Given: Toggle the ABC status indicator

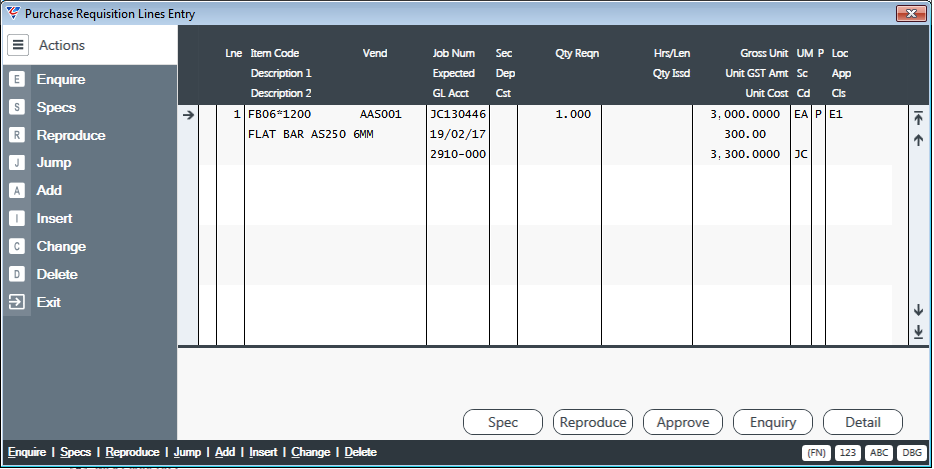Looking at the screenshot, I should (879, 453).
